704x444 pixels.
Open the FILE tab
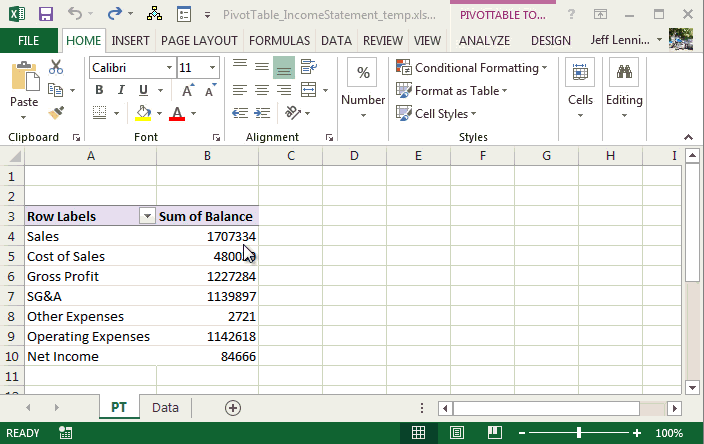29,41
